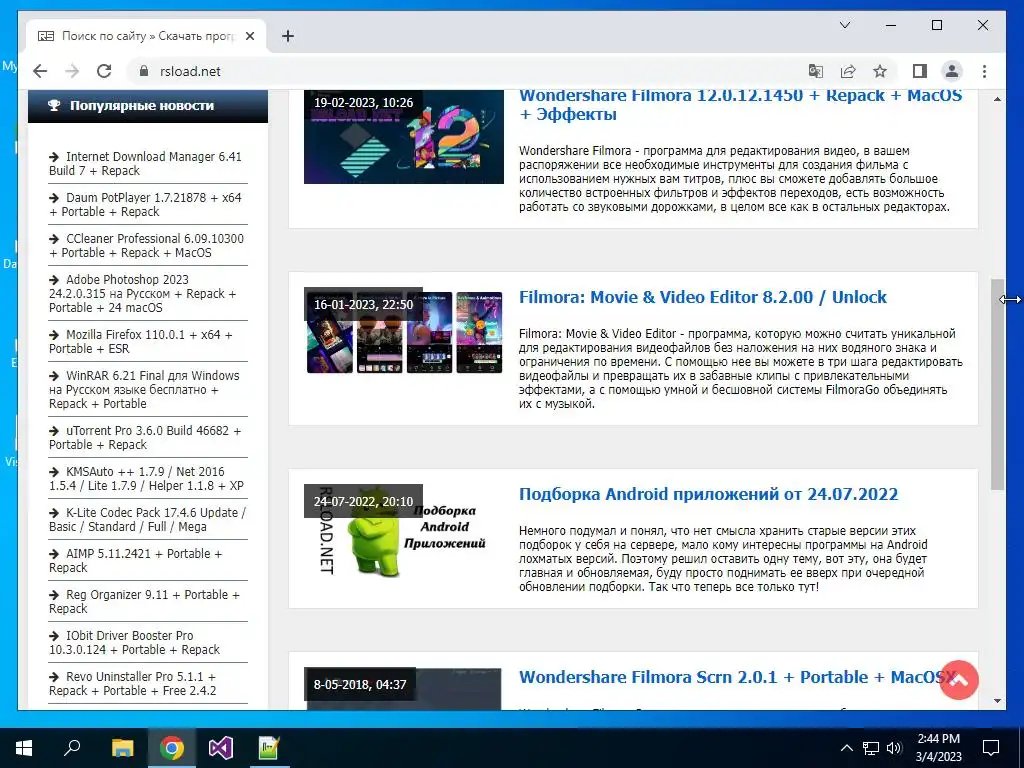Click the 8-05-2018, 04:37 date badge

(x=360, y=684)
